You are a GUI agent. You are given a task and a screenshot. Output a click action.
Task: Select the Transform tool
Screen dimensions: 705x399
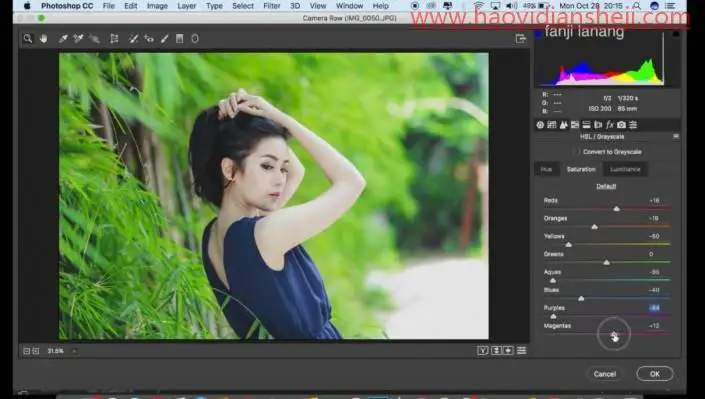114,39
